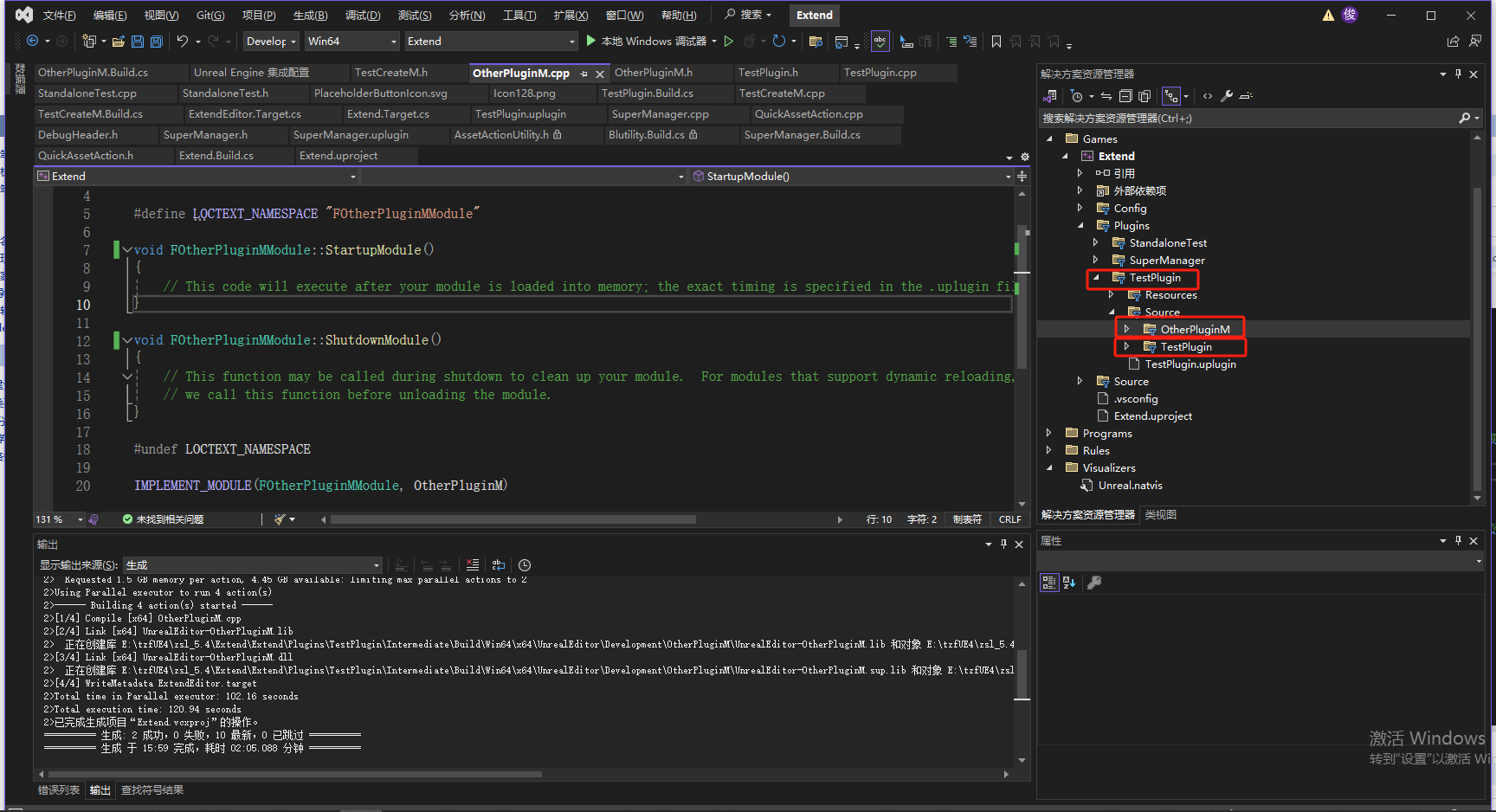
Task: Toggle auto-hide pin on Solution Explorer panel
Action: 1458,74
